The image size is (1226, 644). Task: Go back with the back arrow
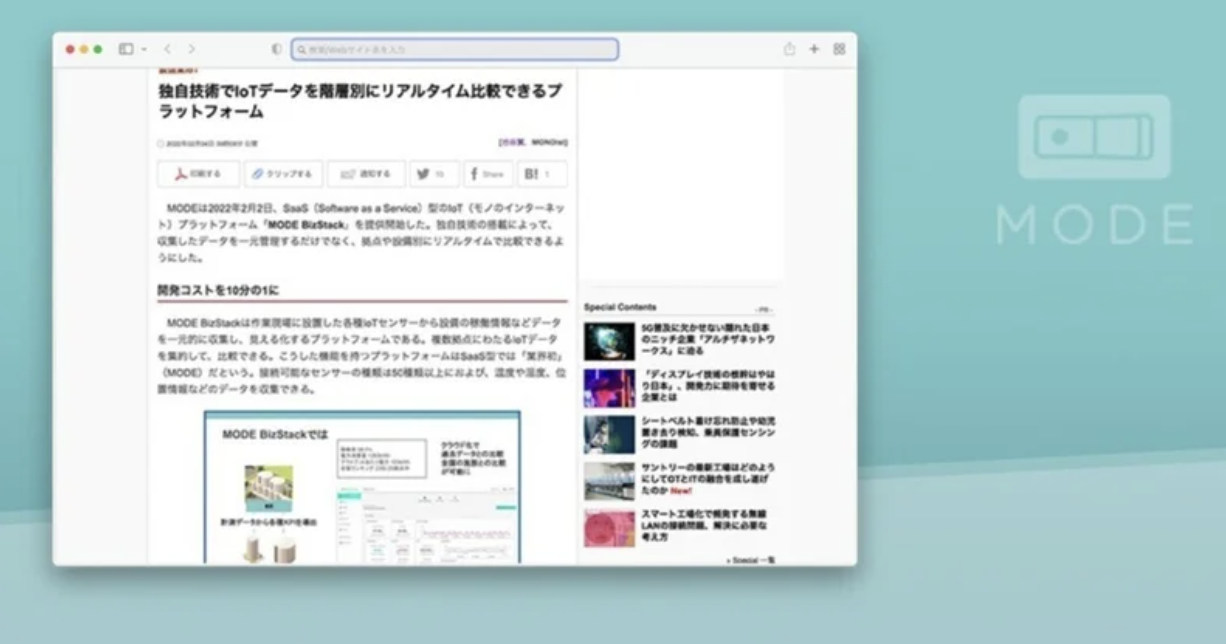167,49
